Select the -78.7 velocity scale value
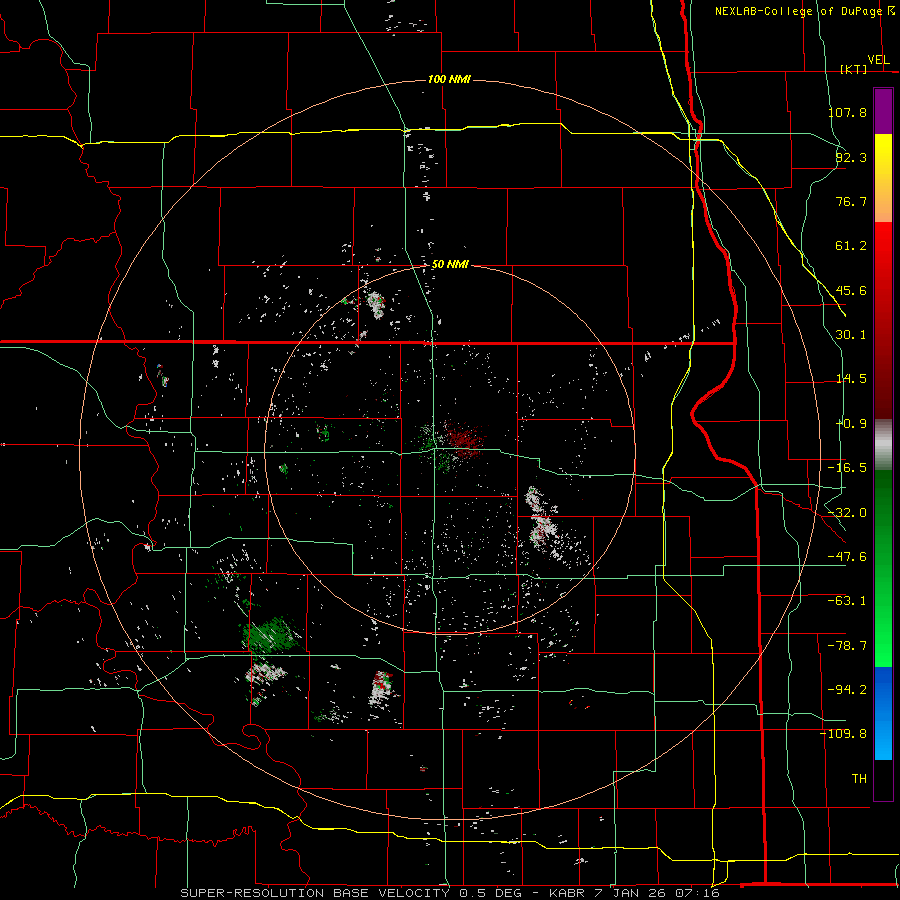Screen dimensions: 900x900 coord(847,645)
